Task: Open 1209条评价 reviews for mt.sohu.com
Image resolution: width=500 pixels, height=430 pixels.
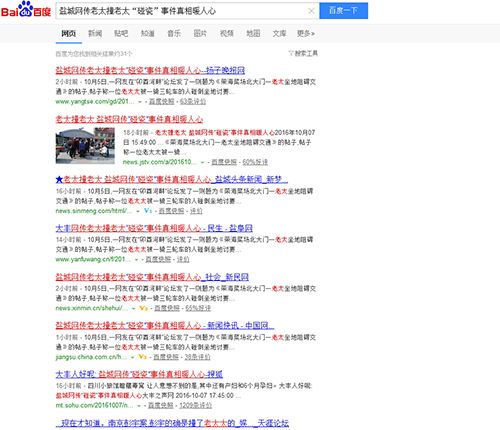Action: pos(196,405)
